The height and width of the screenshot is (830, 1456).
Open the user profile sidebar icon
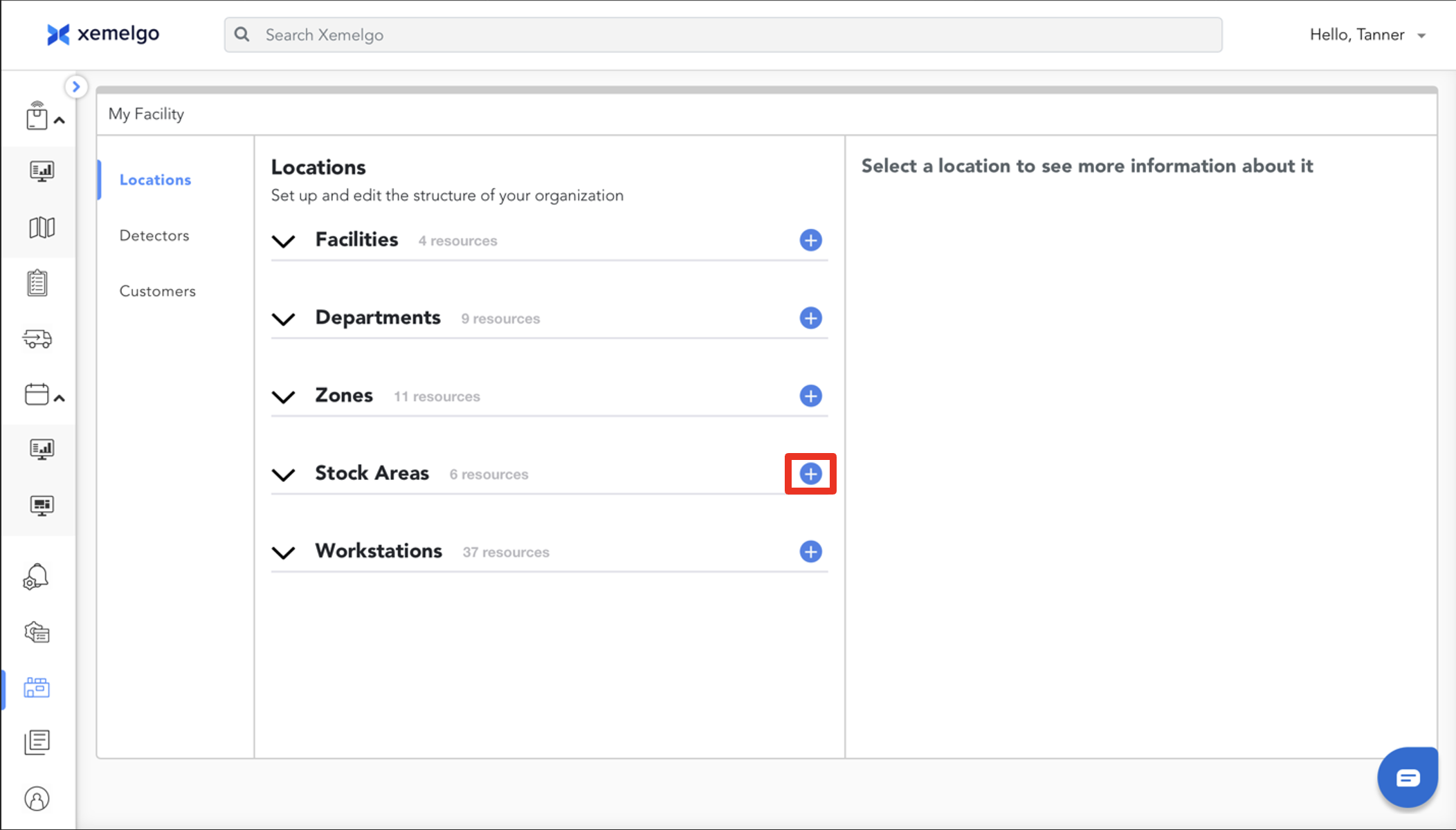pos(37,799)
